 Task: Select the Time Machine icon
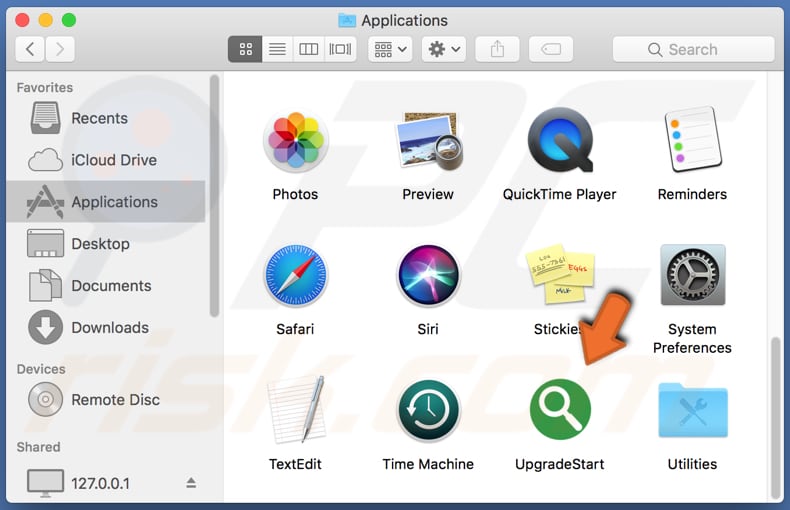(x=428, y=410)
